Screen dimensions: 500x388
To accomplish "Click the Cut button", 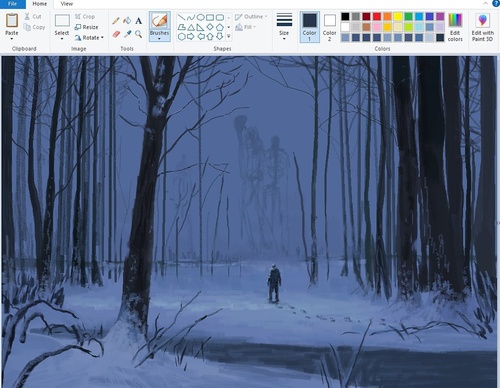I will [x=33, y=16].
